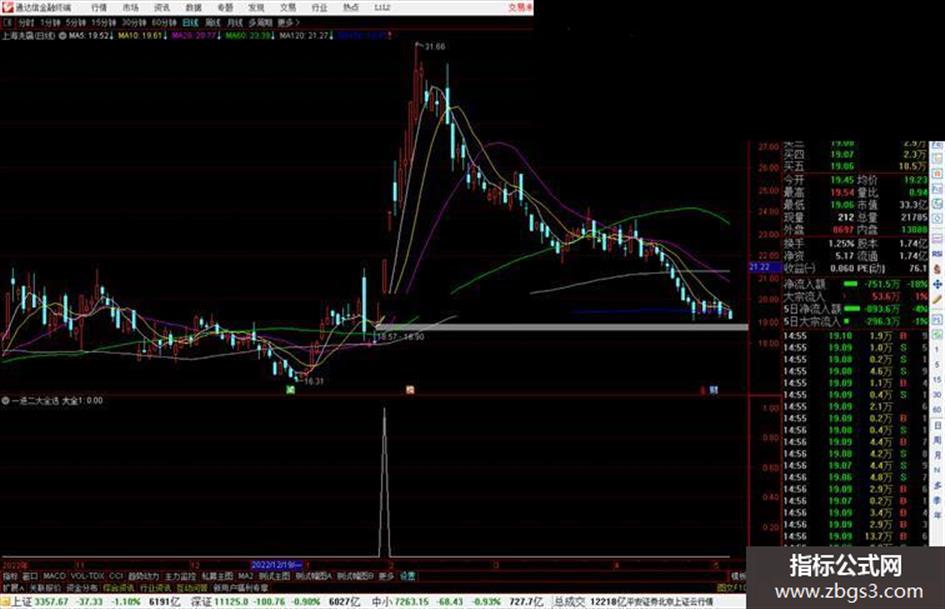Open the 资讯 menu
The width and height of the screenshot is (945, 609).
pos(162,7)
